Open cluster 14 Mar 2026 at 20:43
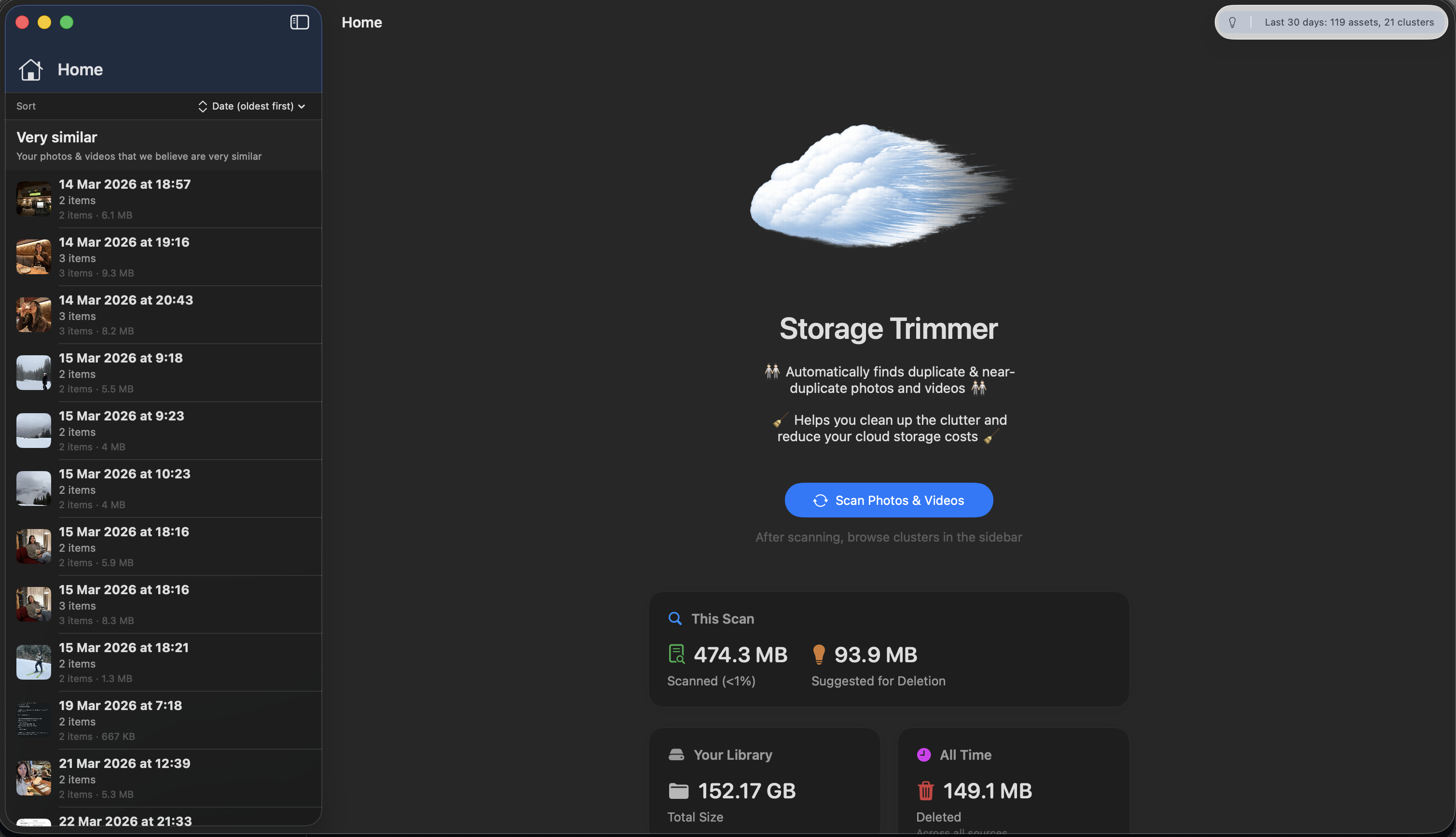This screenshot has height=837, width=1456. click(163, 315)
